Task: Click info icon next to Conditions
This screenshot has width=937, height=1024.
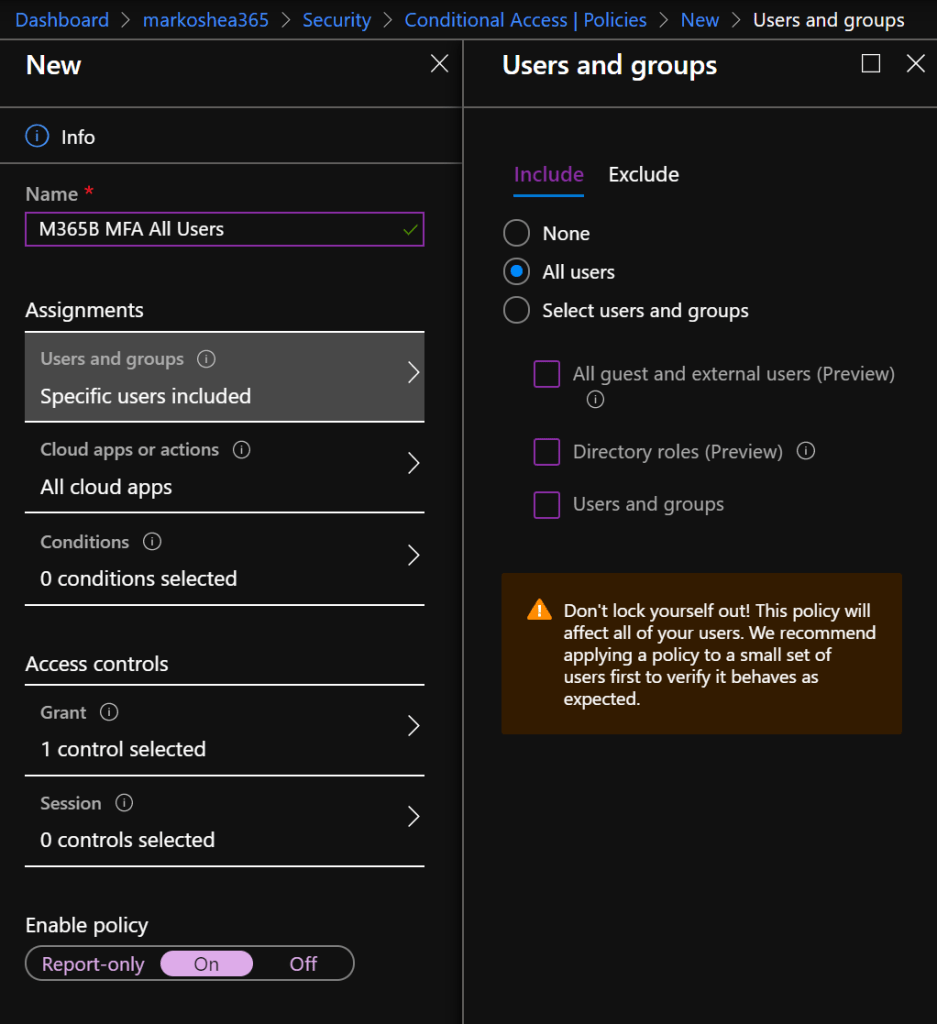Action: [x=152, y=542]
